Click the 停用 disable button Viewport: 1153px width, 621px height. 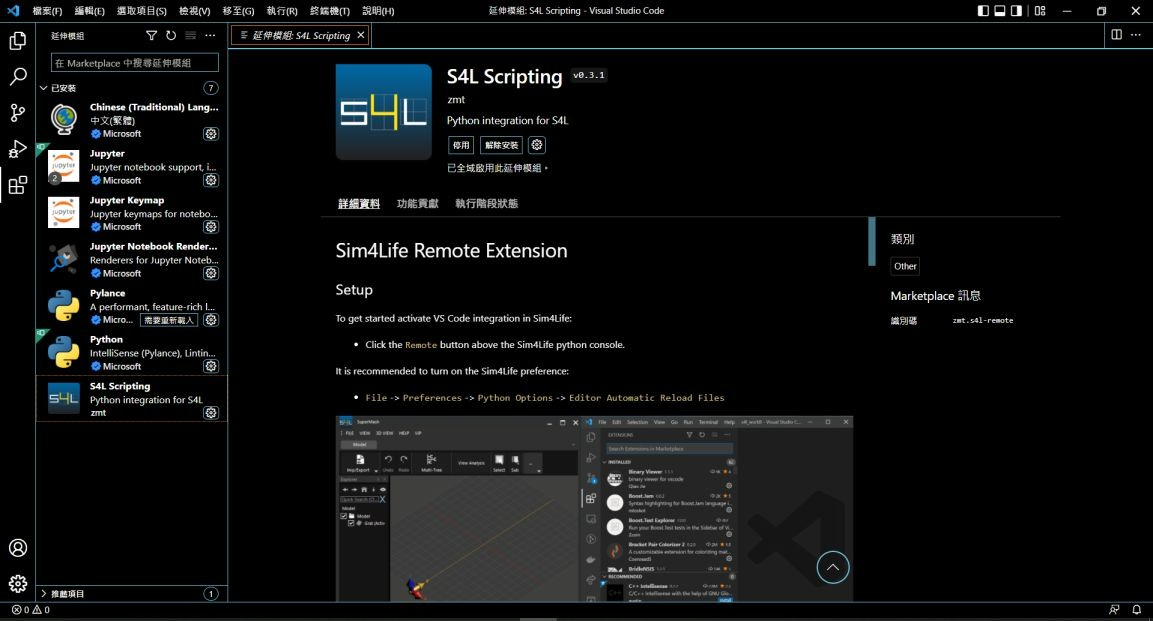pos(460,145)
